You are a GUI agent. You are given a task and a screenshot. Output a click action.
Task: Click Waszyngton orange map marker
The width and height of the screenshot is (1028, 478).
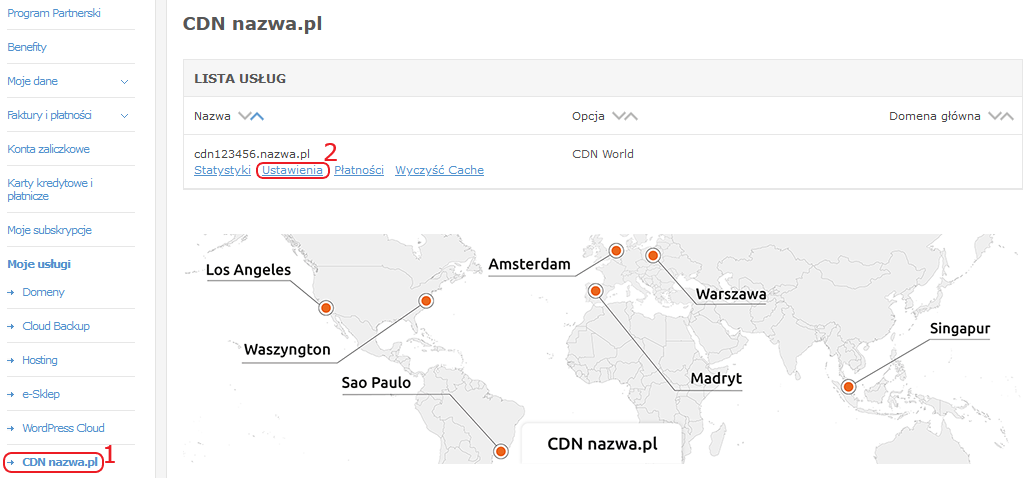(425, 301)
